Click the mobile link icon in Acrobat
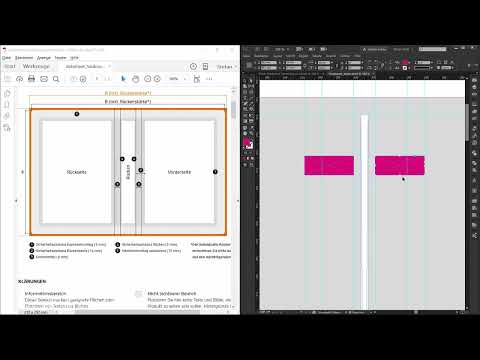The image size is (480, 360). 205,66
